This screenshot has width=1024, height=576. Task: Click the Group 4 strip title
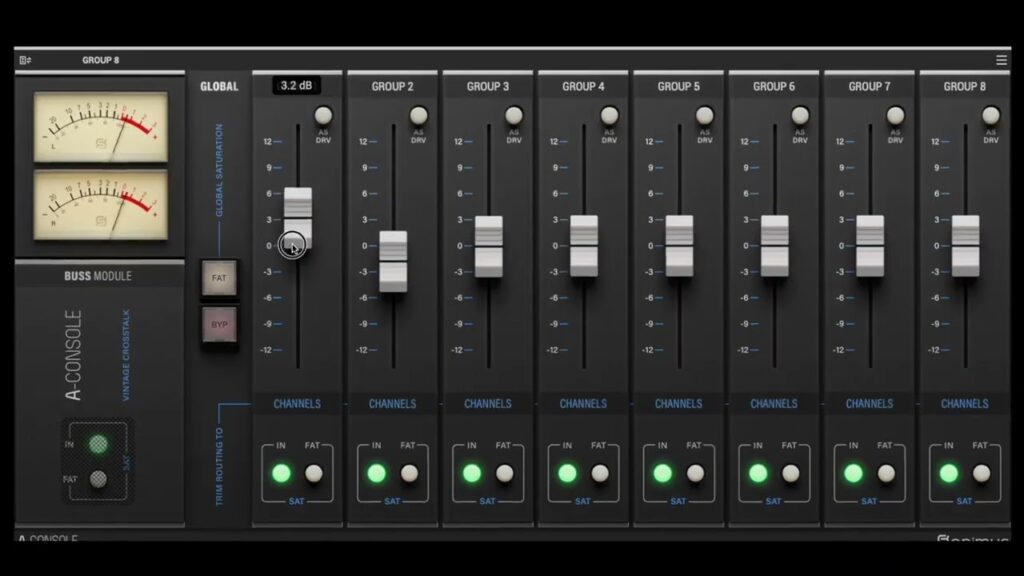(583, 86)
